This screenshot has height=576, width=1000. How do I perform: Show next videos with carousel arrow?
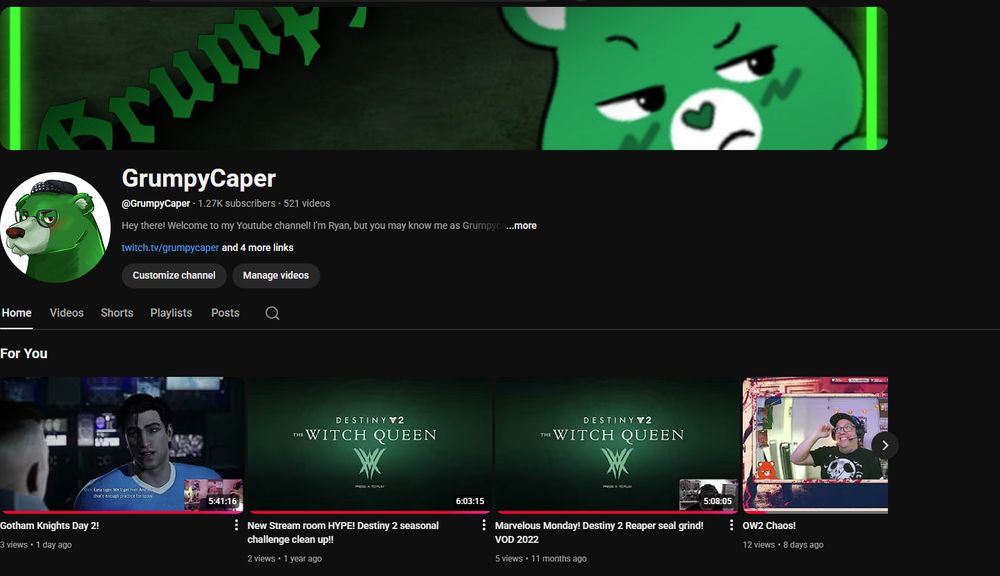tap(885, 445)
